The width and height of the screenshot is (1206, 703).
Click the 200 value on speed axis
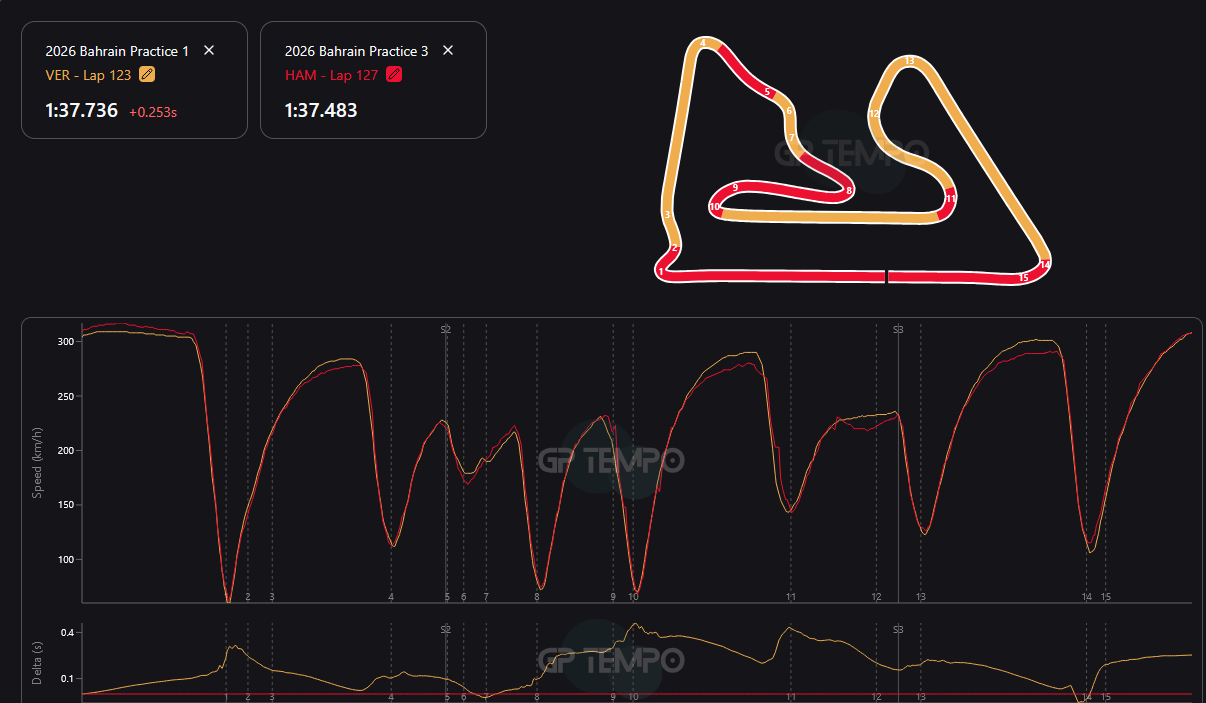click(67, 451)
